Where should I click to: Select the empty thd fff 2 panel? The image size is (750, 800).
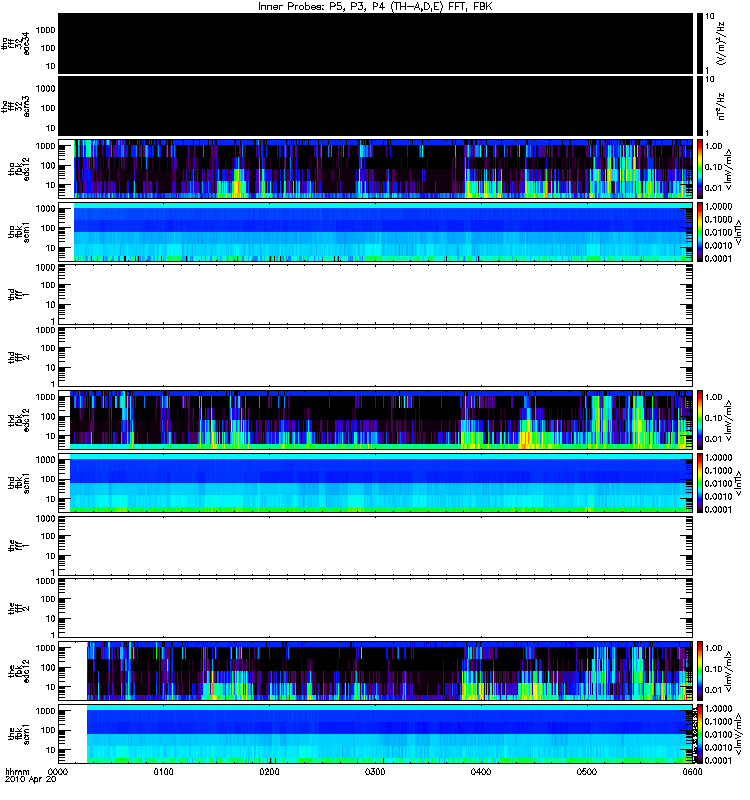point(376,357)
